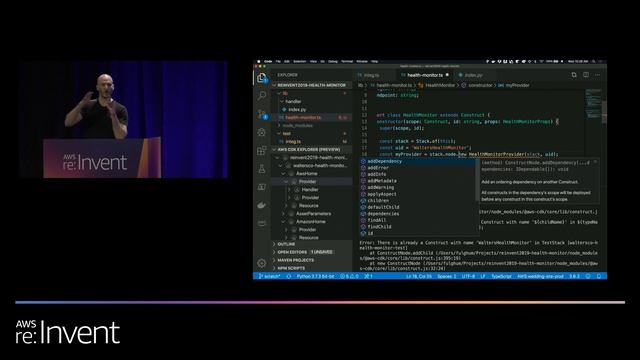Choose addError from the suggestion list
Viewport: 640px width, 360px height.
tap(417, 168)
